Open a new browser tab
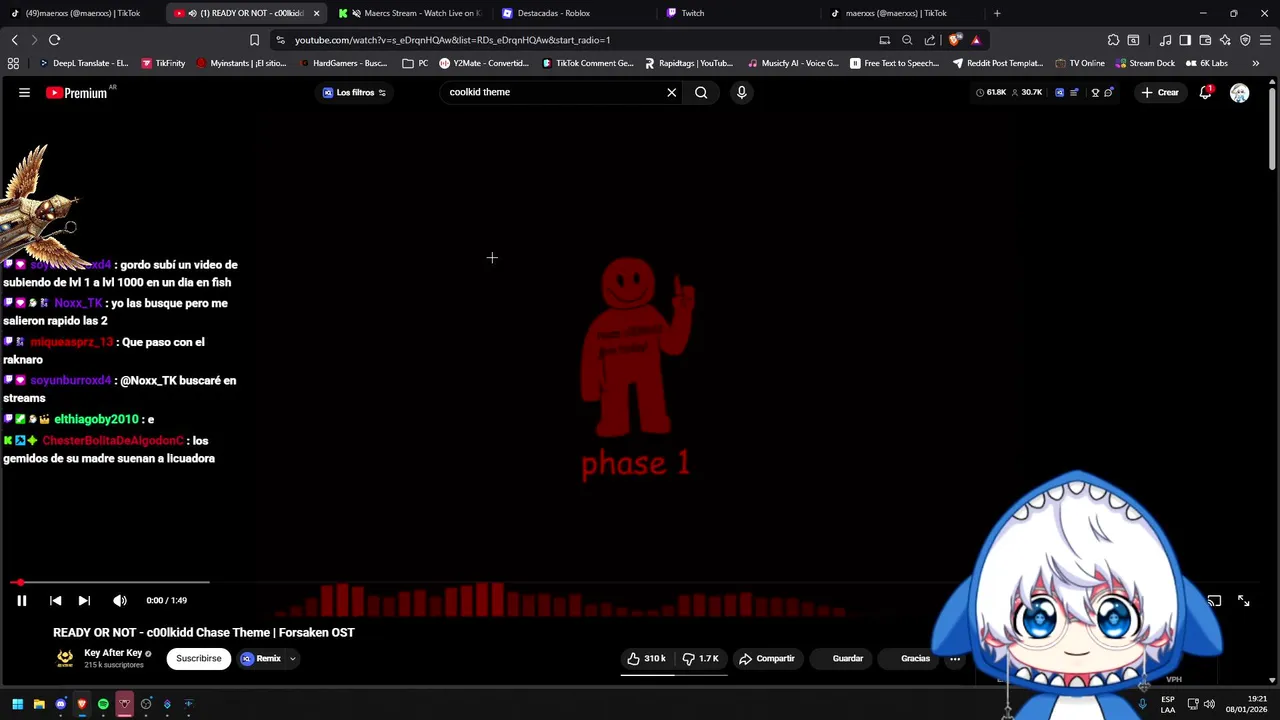 pos(997,13)
